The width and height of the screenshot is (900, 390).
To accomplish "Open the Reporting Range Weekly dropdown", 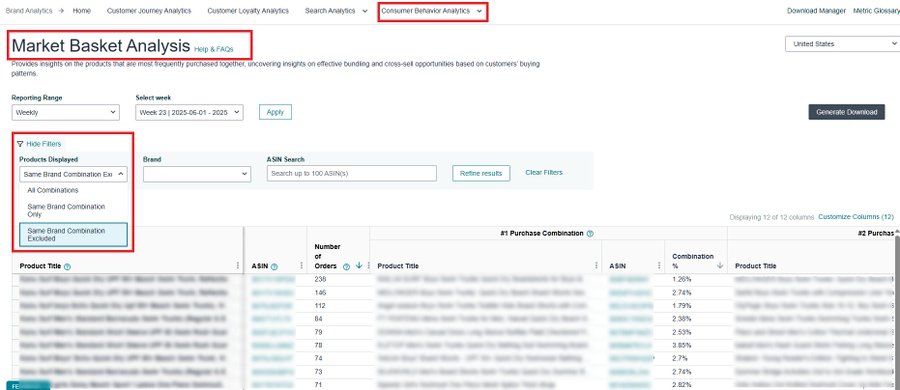I will (65, 113).
